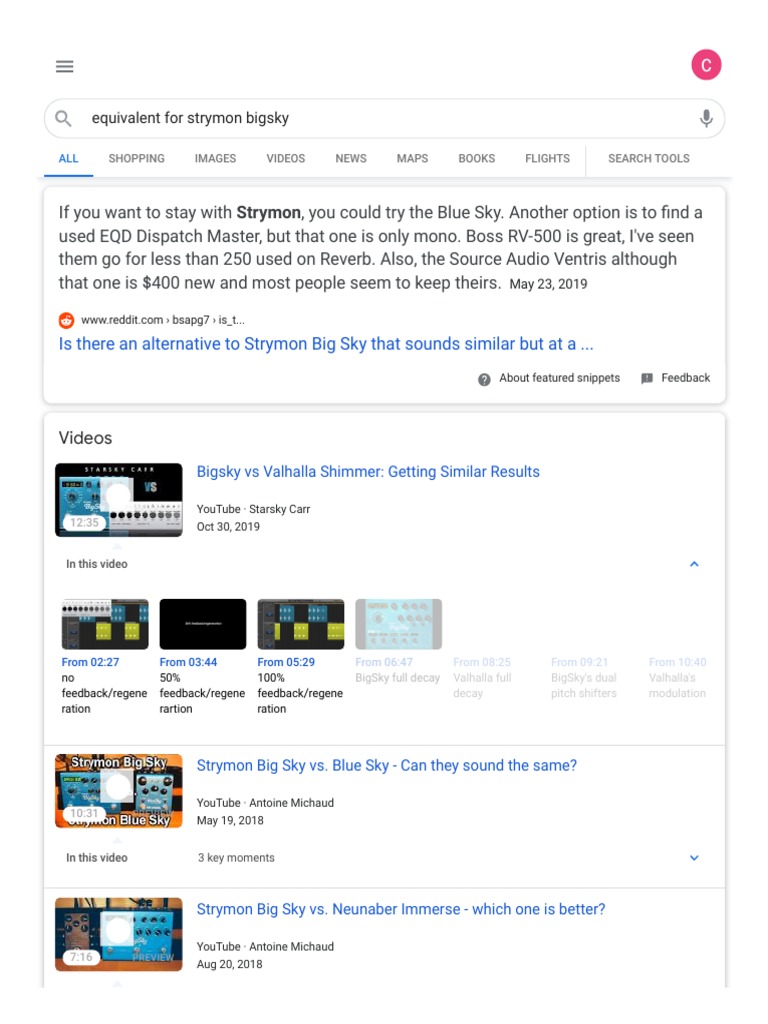Click the Reddit favicon in featured snippet
Image resolution: width=768 pixels, height=1024 pixels.
click(67, 320)
